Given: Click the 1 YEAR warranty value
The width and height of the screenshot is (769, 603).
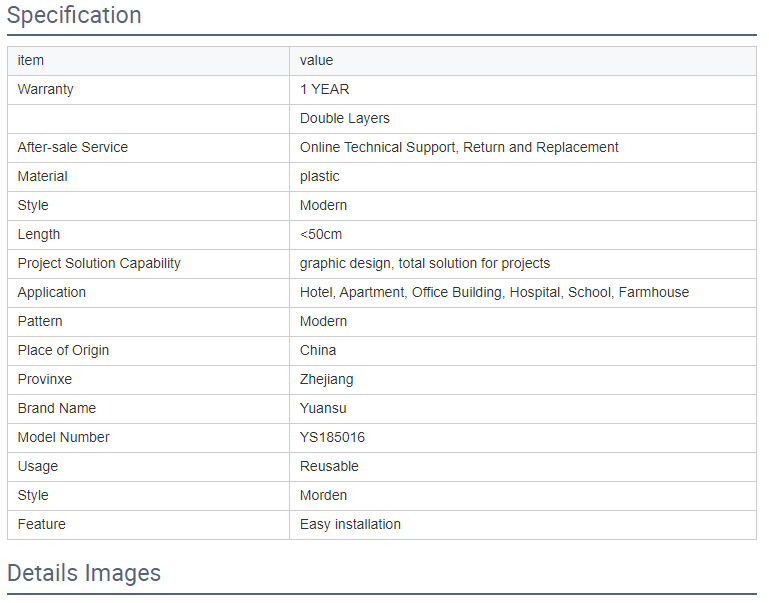Looking at the screenshot, I should point(325,90).
